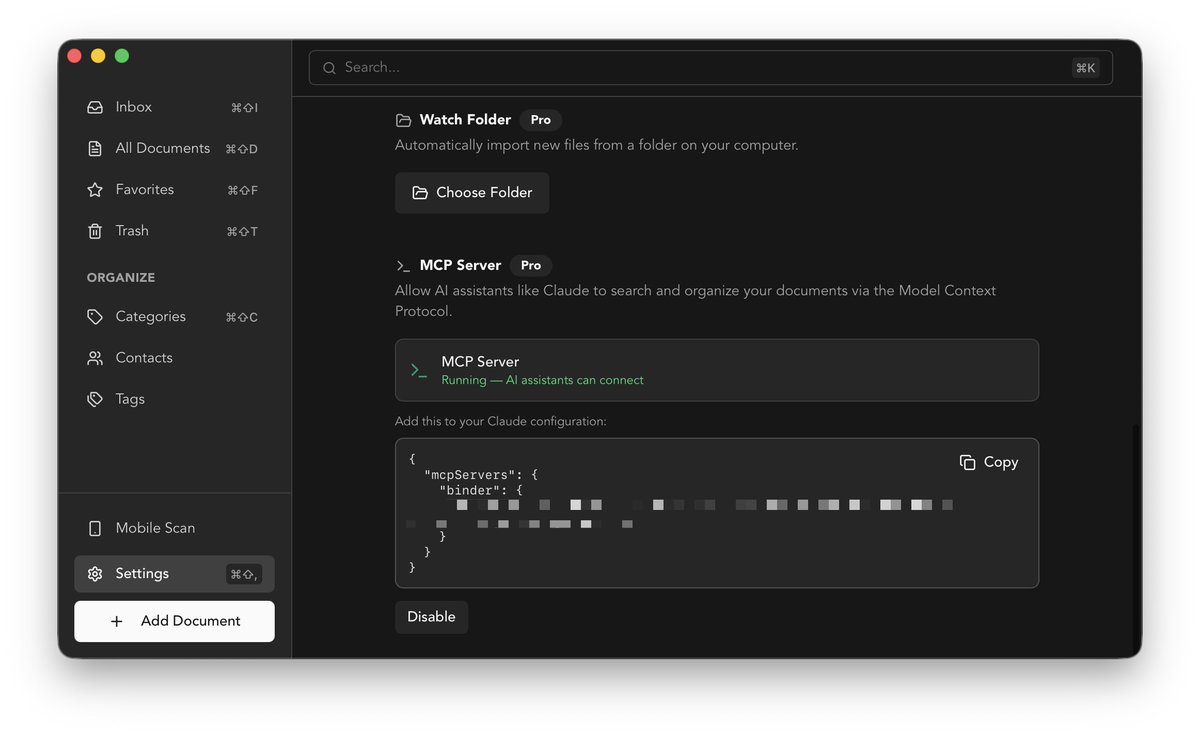Viewport: 1200px width, 735px height.
Task: Copy the Claude configuration snippet
Action: pyautogui.click(x=989, y=462)
